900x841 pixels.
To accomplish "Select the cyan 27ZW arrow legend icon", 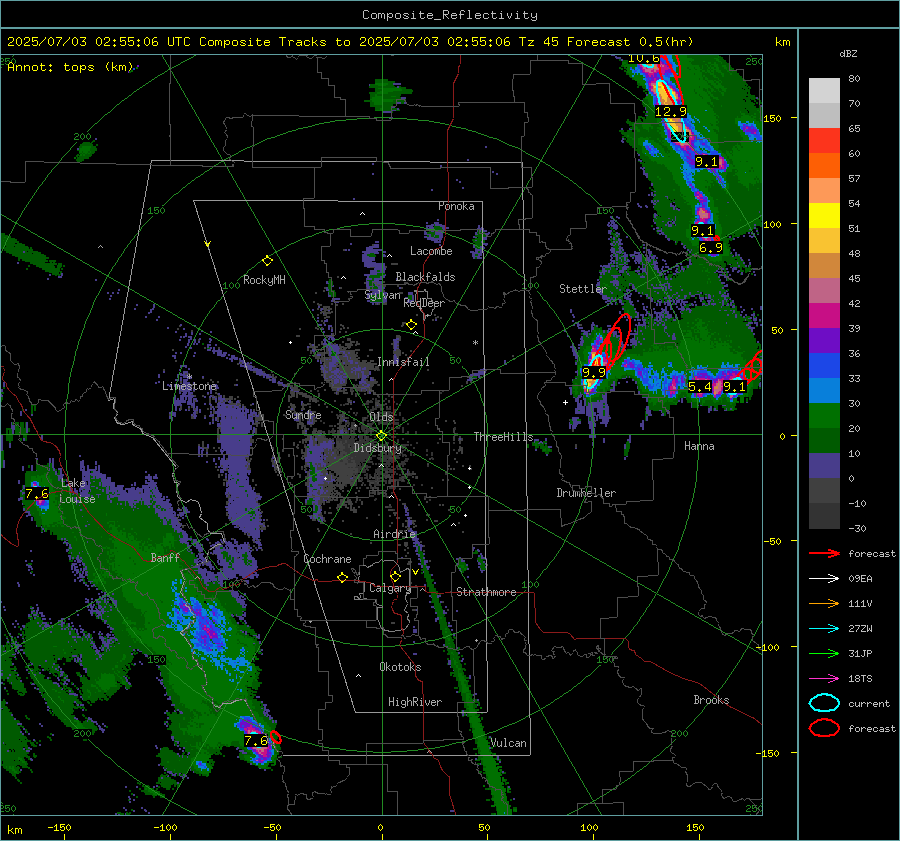I will [x=824, y=629].
